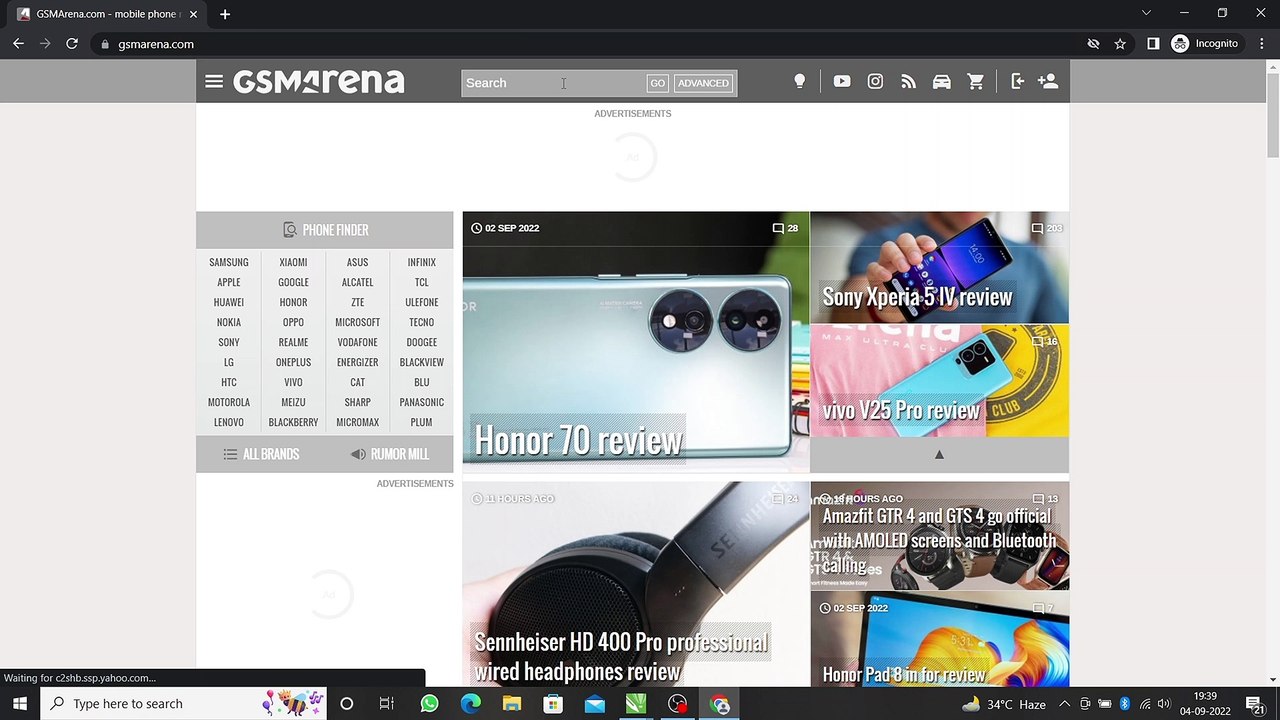
Task: Collapse featured reviews with the up arrow
Action: [x=939, y=455]
